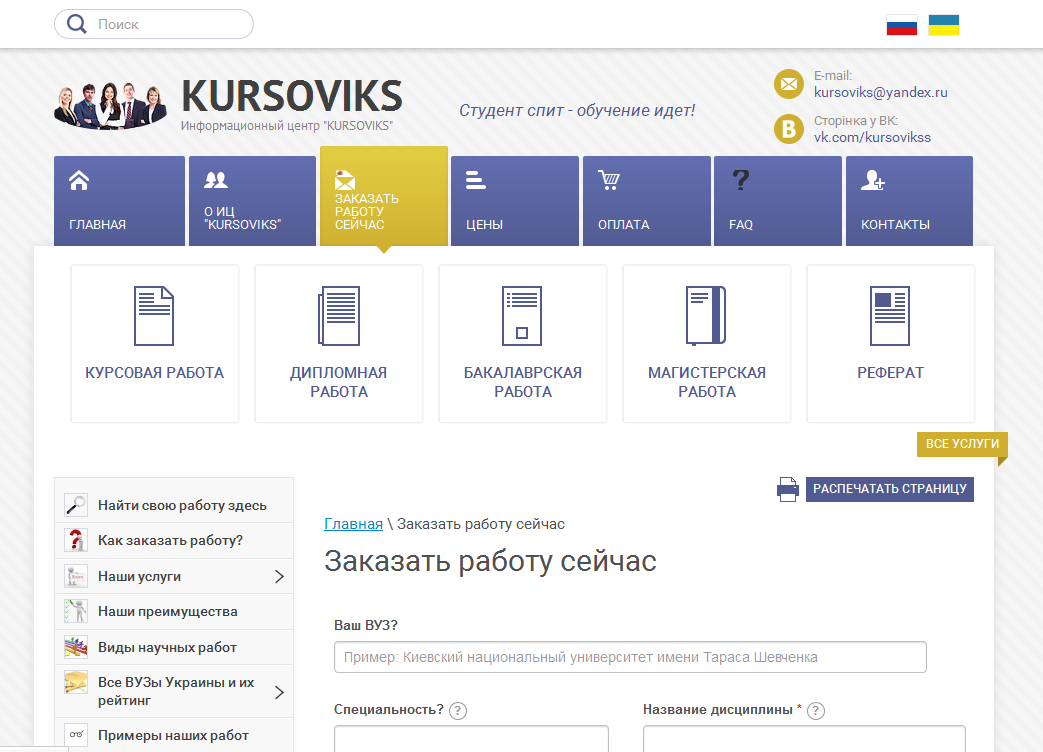Click the search magnifier icon

pyautogui.click(x=76, y=24)
